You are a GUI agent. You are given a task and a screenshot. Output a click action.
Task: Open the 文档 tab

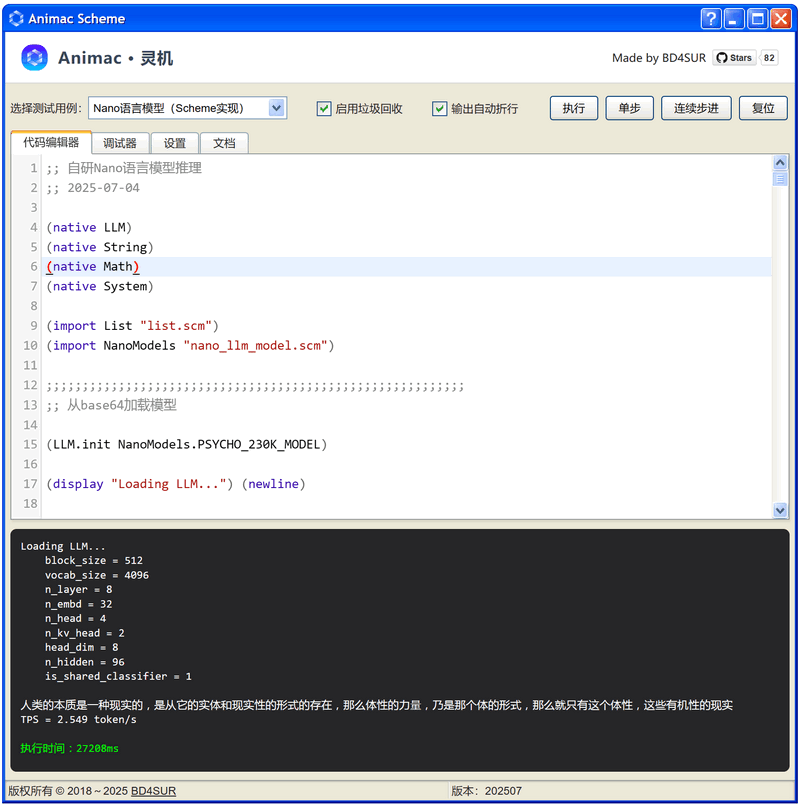click(224, 143)
